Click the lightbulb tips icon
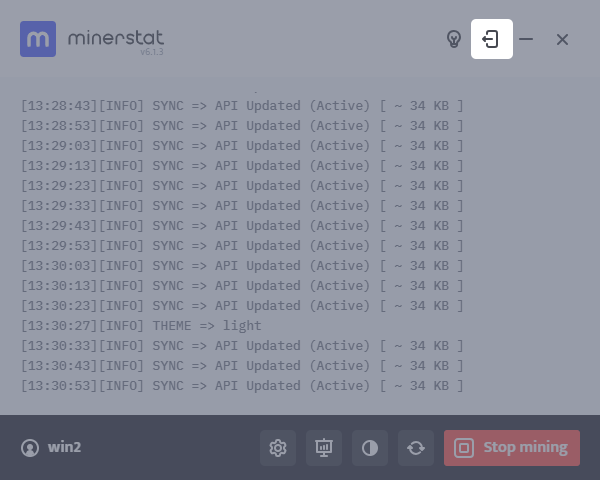 [x=454, y=39]
